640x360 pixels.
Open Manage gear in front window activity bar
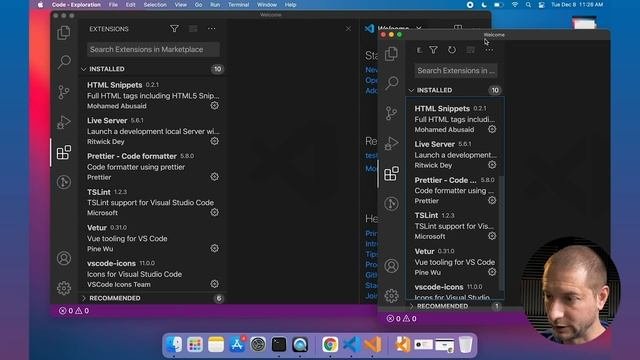pyautogui.click(x=391, y=296)
